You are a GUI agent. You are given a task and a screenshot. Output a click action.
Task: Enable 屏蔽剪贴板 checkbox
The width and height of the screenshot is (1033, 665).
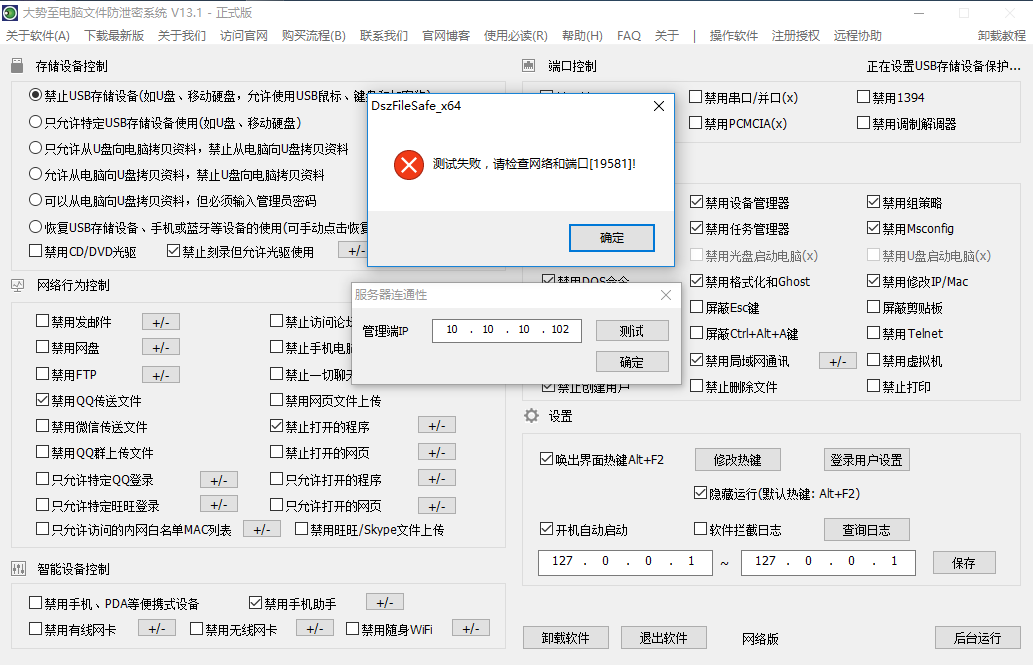tap(874, 307)
